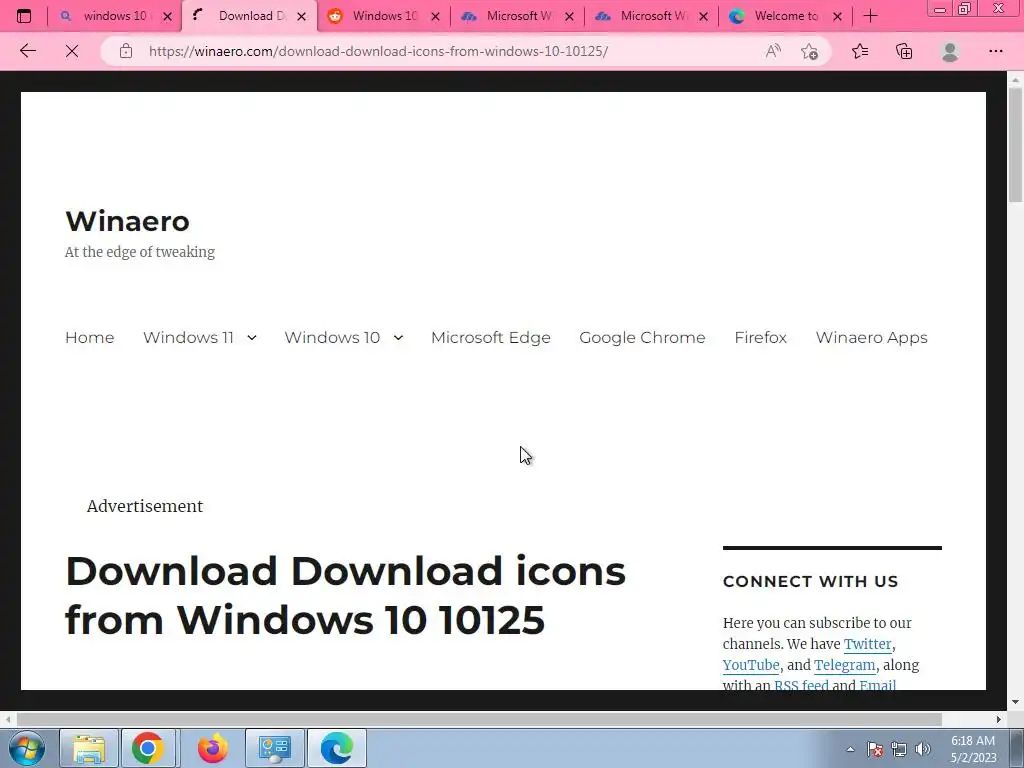The width and height of the screenshot is (1024, 768).
Task: View site information lock icon
Action: coord(126,51)
